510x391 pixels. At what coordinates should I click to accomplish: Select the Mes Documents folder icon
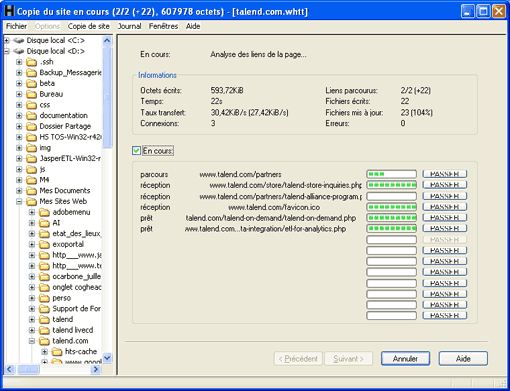pyautogui.click(x=31, y=191)
